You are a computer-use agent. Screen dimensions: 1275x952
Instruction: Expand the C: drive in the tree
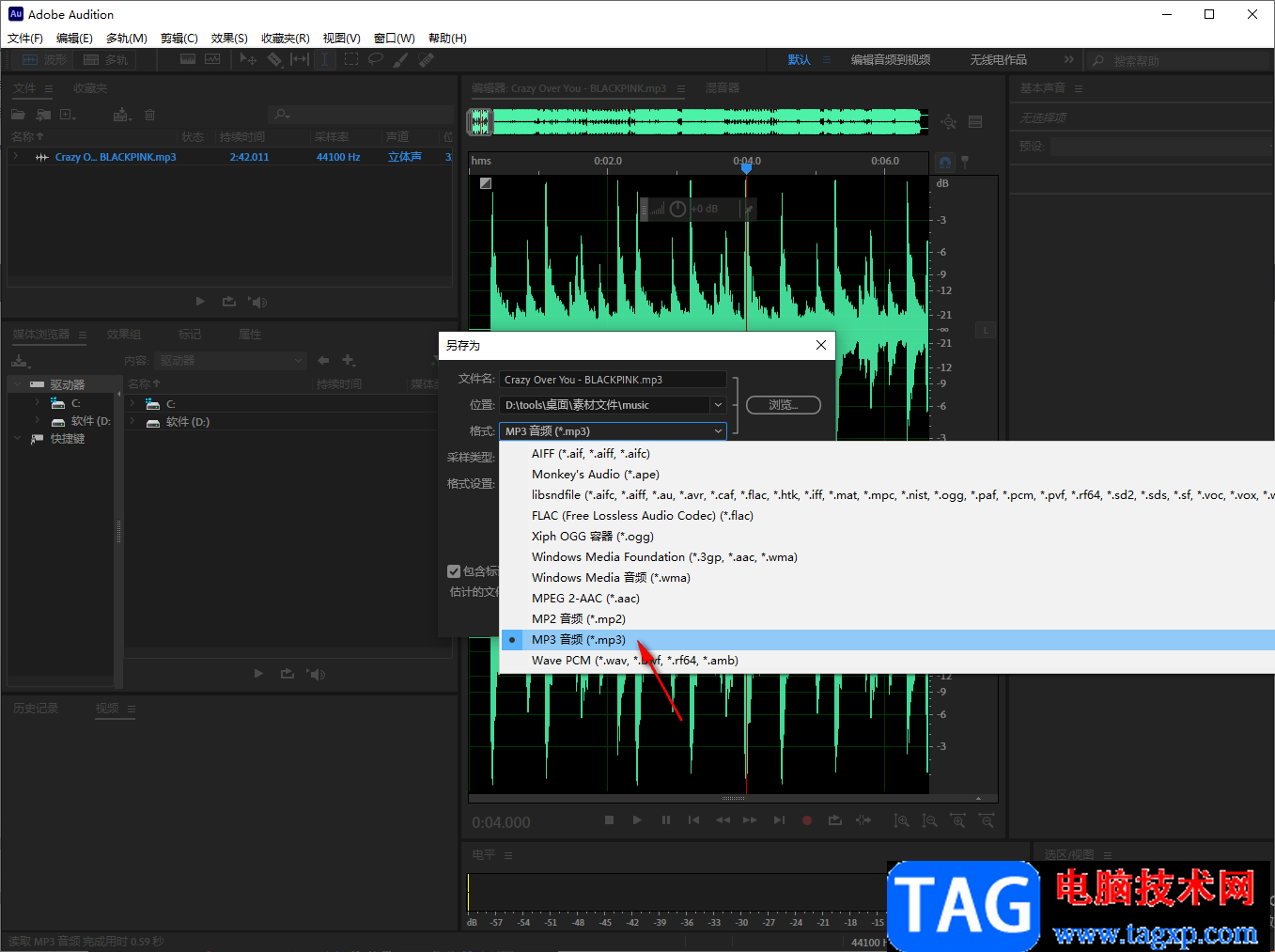[38, 403]
